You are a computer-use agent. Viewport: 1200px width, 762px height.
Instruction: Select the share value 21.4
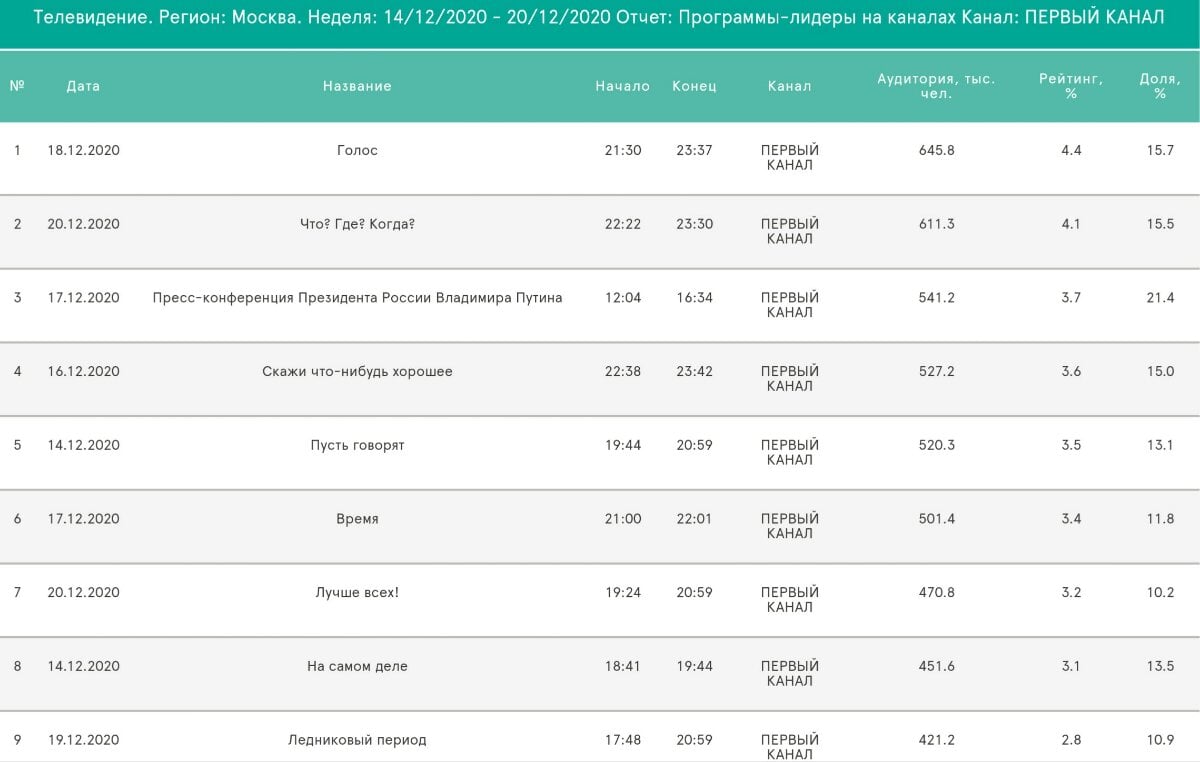click(x=1161, y=298)
